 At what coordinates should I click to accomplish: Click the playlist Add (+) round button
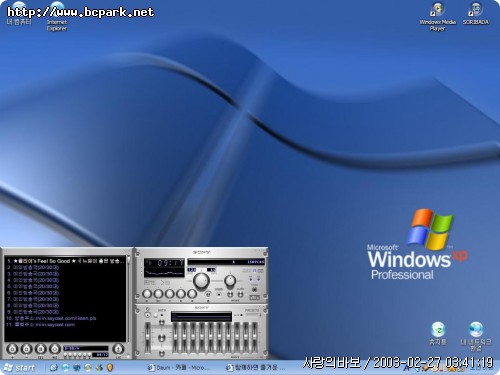coord(12,349)
